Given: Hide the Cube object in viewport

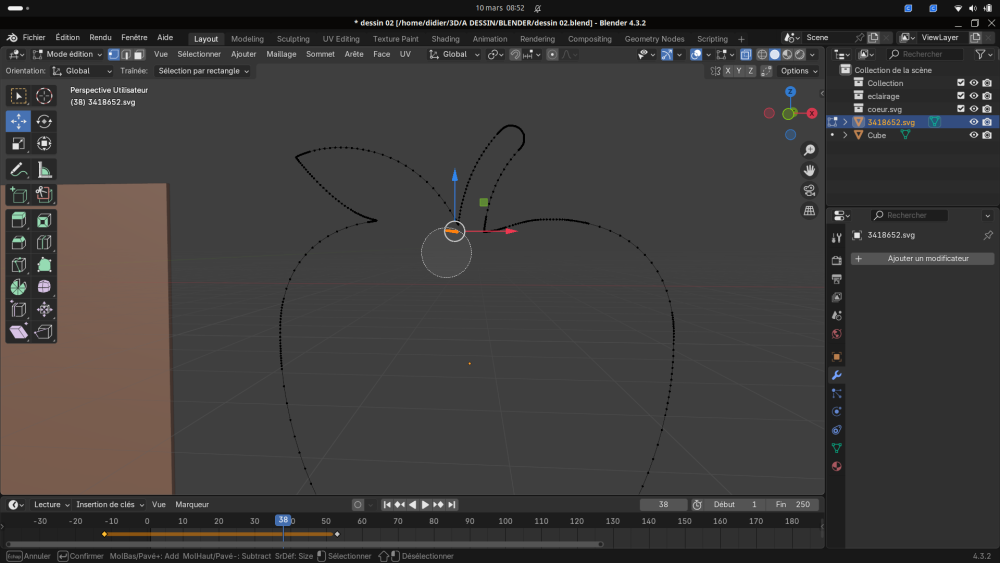Looking at the screenshot, I should tap(973, 135).
